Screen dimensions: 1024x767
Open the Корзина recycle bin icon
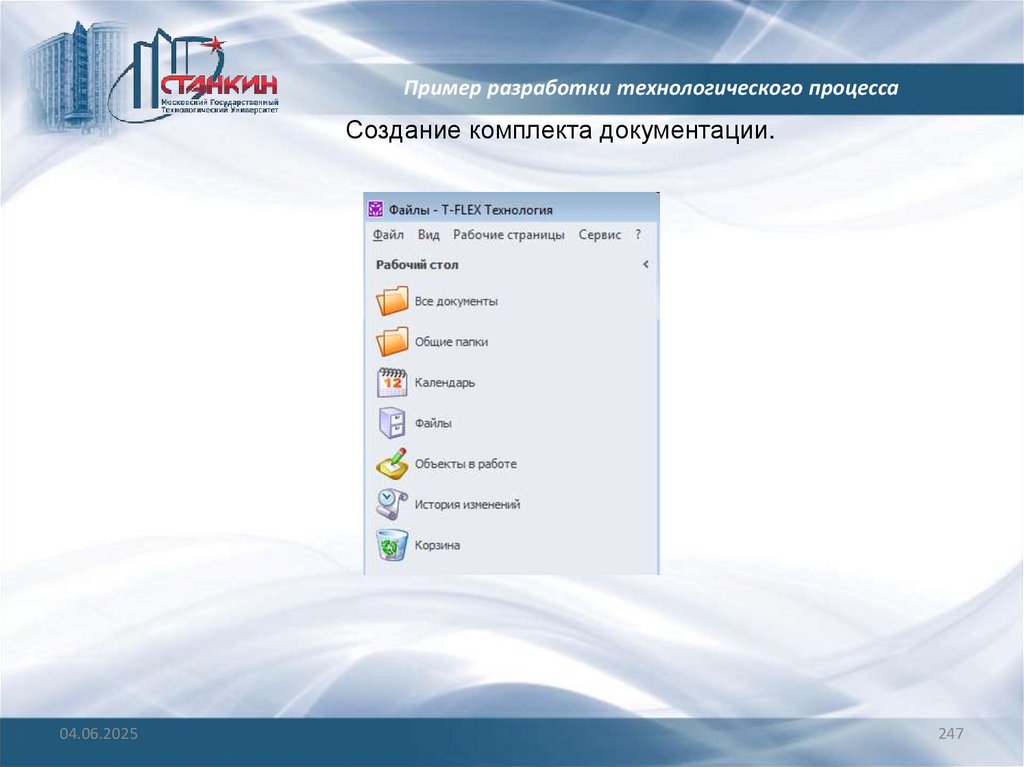[392, 544]
